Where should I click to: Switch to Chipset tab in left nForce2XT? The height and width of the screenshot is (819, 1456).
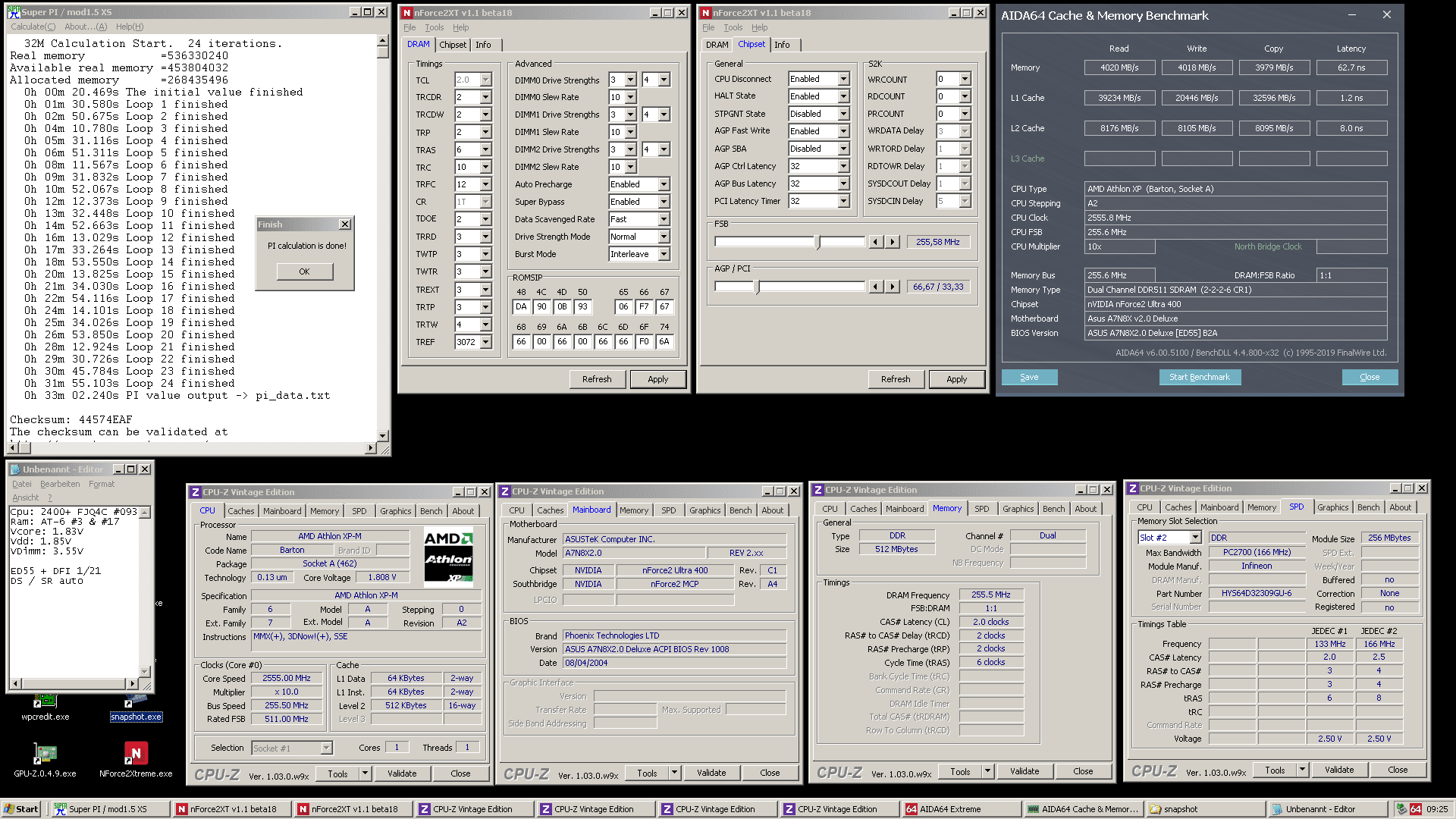453,45
